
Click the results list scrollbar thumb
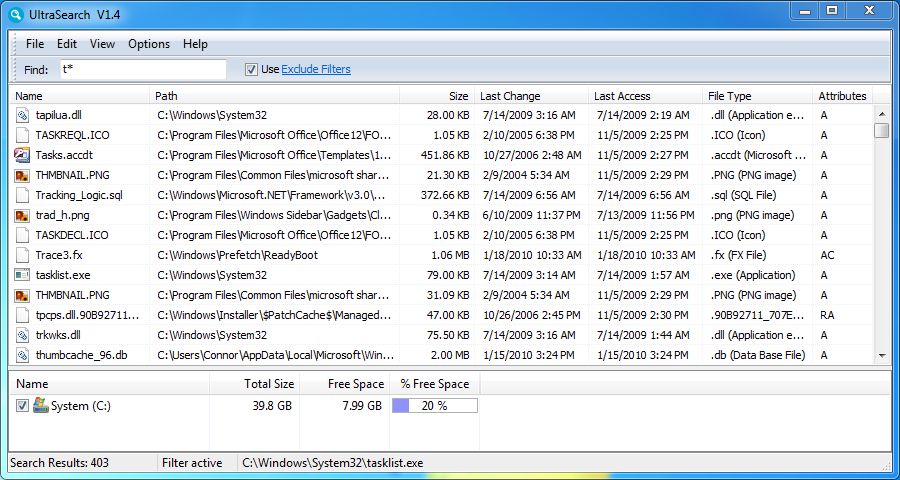point(882,130)
